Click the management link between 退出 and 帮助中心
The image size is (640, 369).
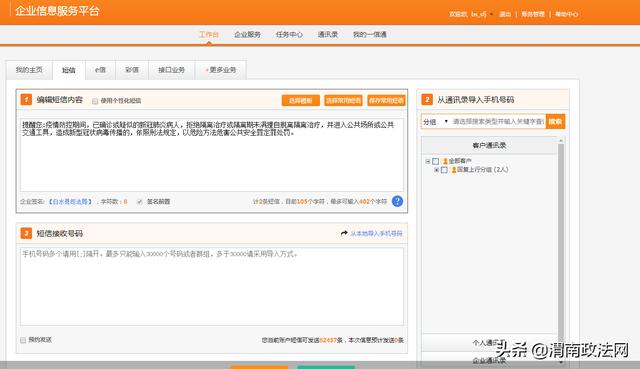pos(533,14)
